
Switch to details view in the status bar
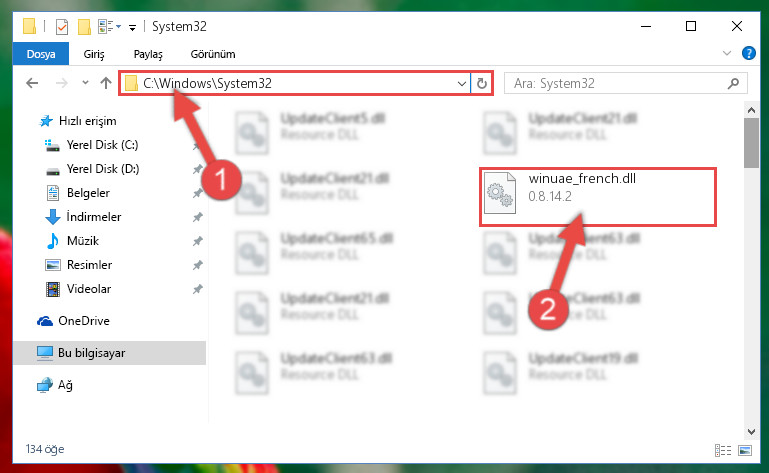point(723,450)
